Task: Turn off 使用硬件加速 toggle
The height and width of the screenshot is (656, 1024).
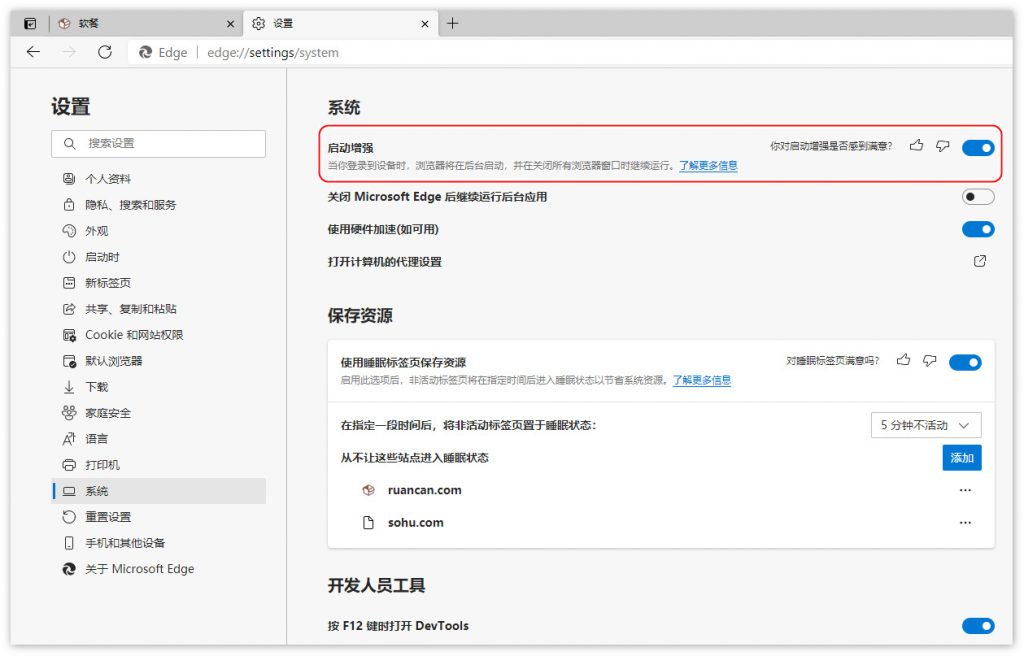Action: 978,229
